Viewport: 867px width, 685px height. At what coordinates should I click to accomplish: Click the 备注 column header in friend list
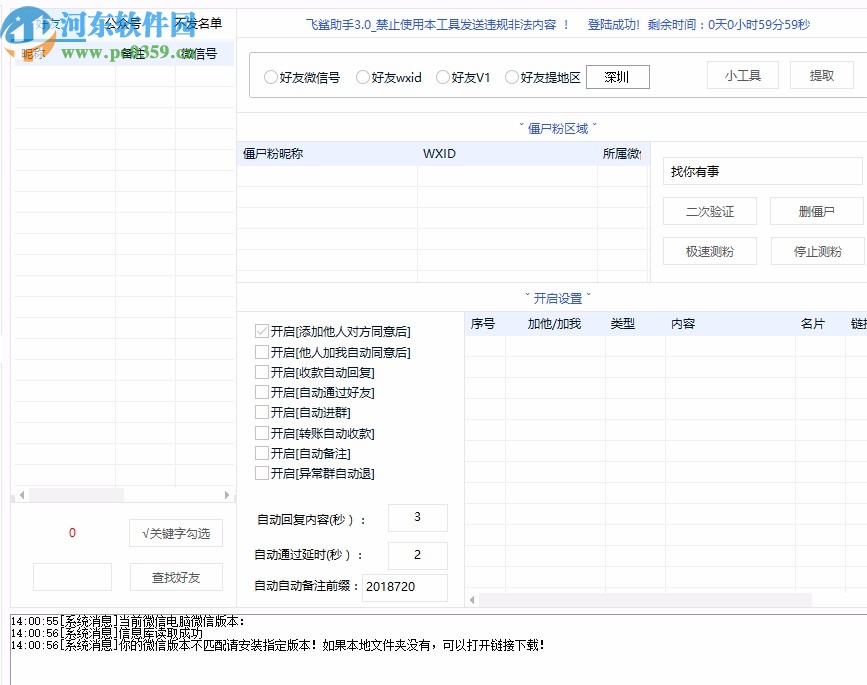click(x=145, y=54)
